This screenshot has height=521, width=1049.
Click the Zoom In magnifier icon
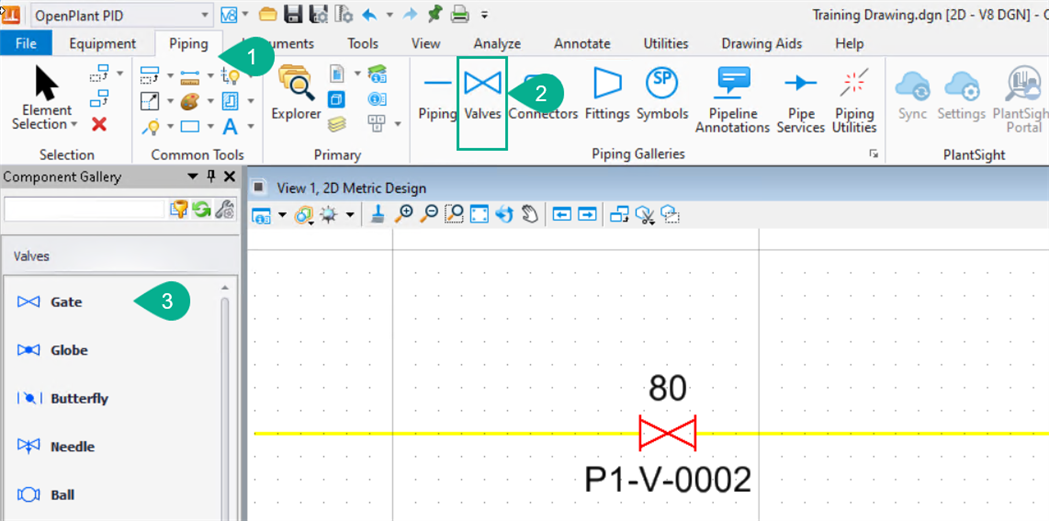(403, 214)
